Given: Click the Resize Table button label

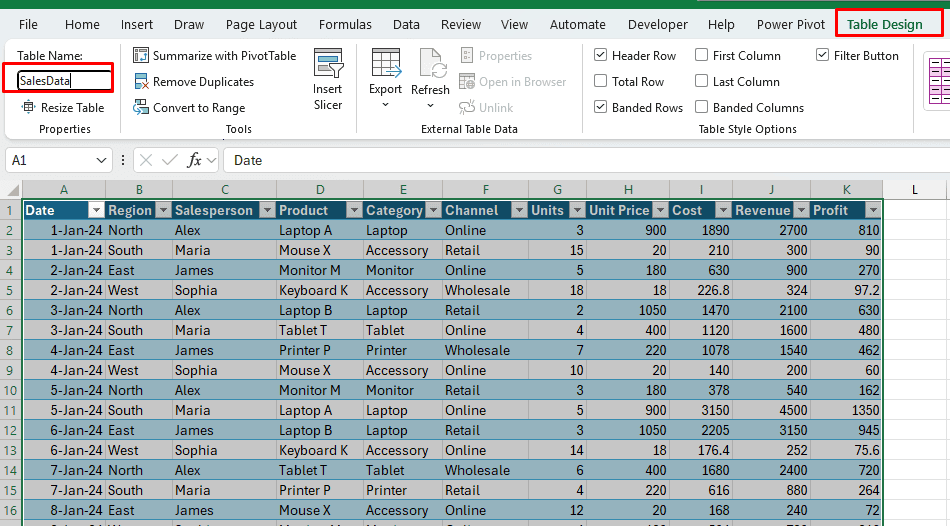Looking at the screenshot, I should (72, 108).
